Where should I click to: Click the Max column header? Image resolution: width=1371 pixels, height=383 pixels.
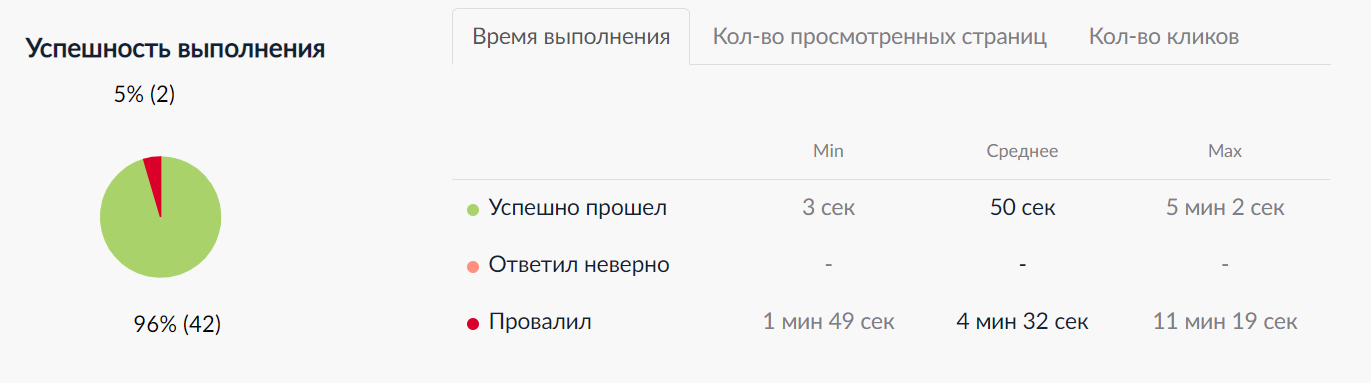pyautogui.click(x=1225, y=151)
